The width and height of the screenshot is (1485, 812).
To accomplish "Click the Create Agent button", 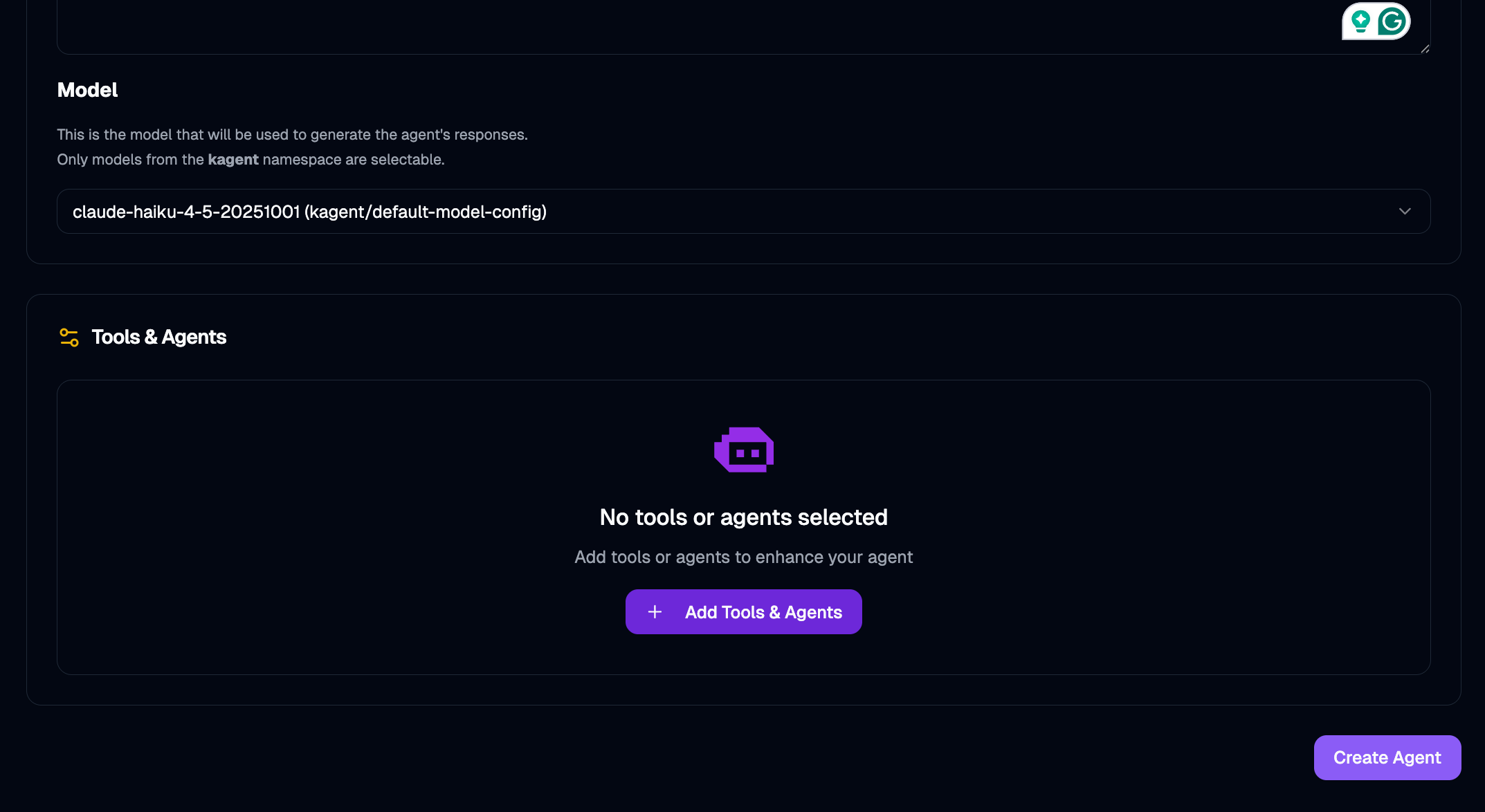I will coord(1387,758).
